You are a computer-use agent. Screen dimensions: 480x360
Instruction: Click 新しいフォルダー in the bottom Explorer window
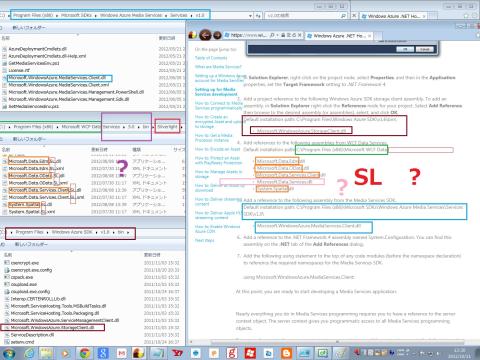(x=31, y=244)
